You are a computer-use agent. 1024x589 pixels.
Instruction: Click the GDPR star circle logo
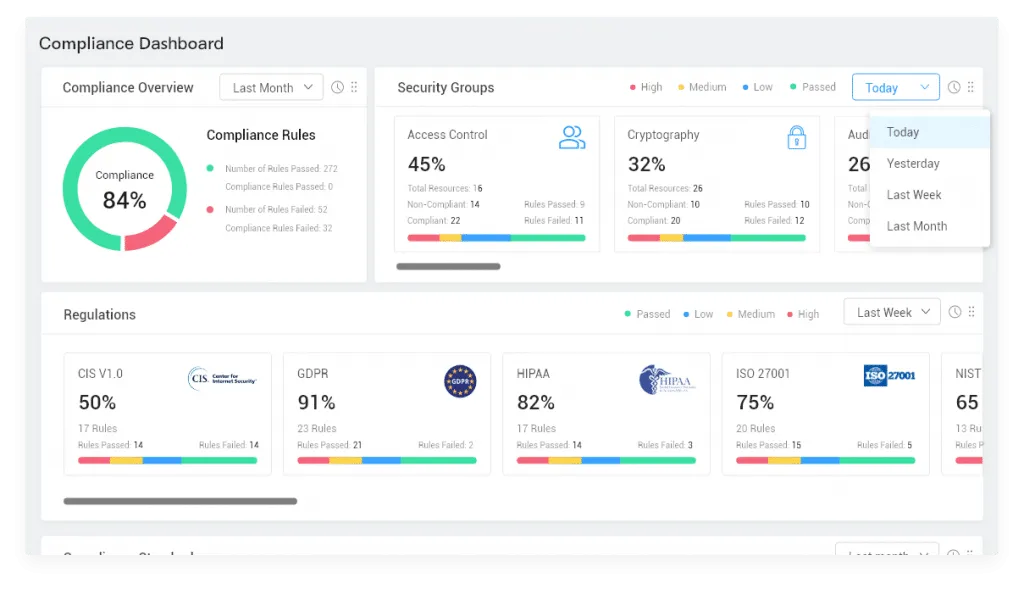[460, 381]
